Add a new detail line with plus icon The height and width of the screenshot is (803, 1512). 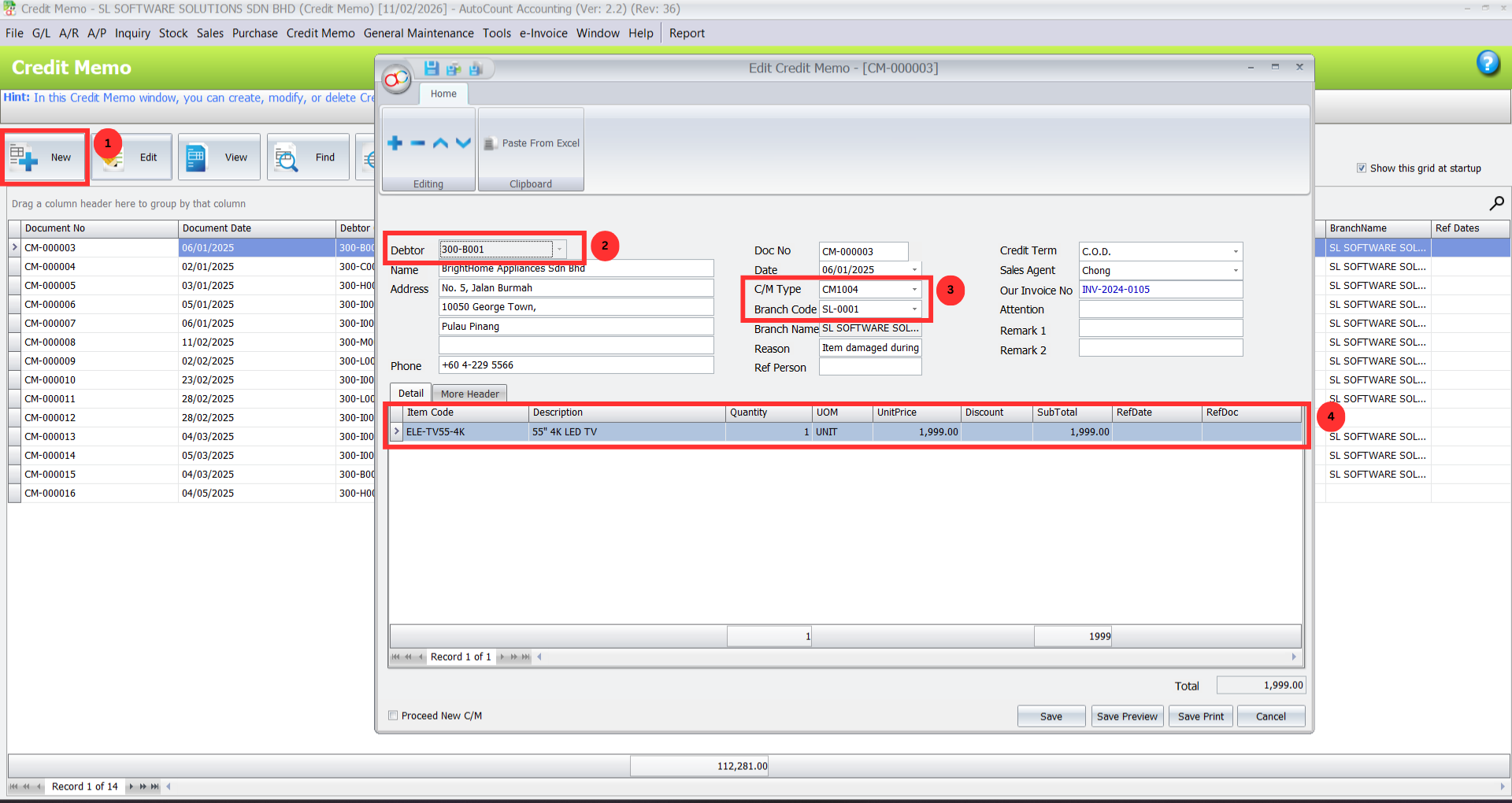(394, 142)
